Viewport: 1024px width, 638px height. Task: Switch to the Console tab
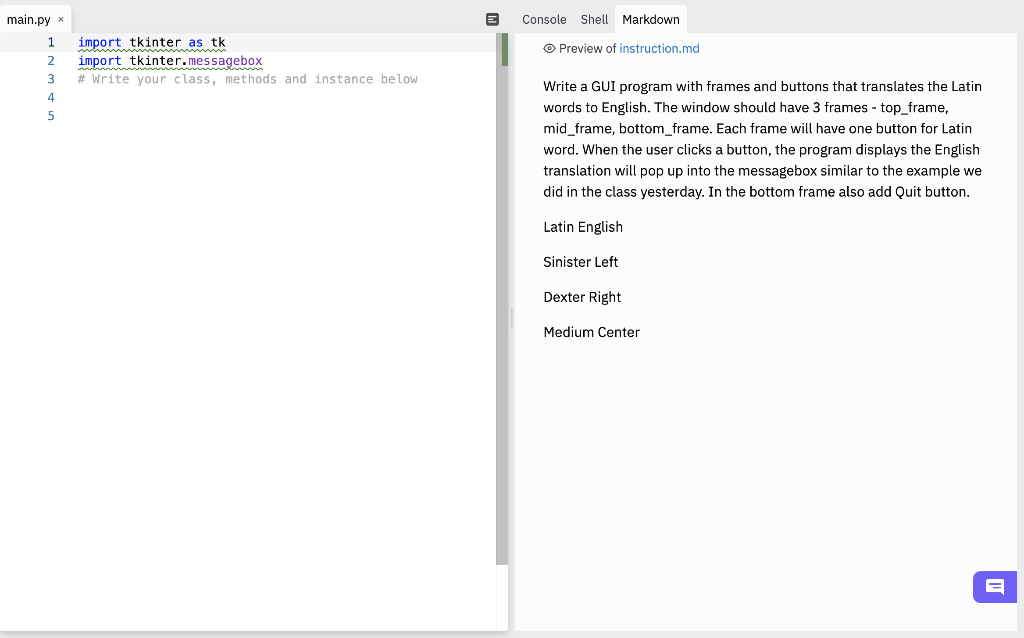[x=543, y=19]
